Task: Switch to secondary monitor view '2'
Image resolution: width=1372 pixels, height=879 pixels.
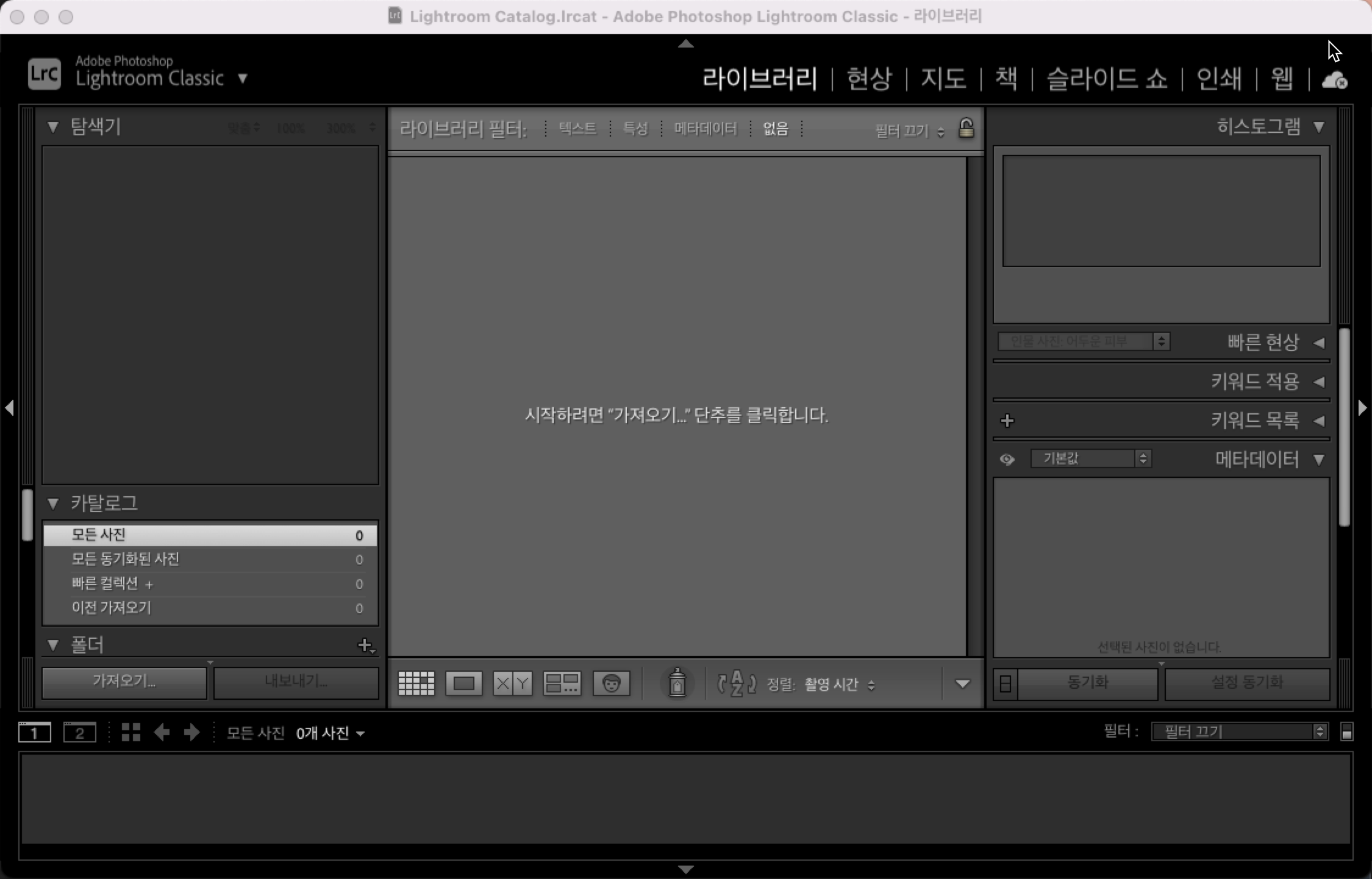Action: pos(79,732)
